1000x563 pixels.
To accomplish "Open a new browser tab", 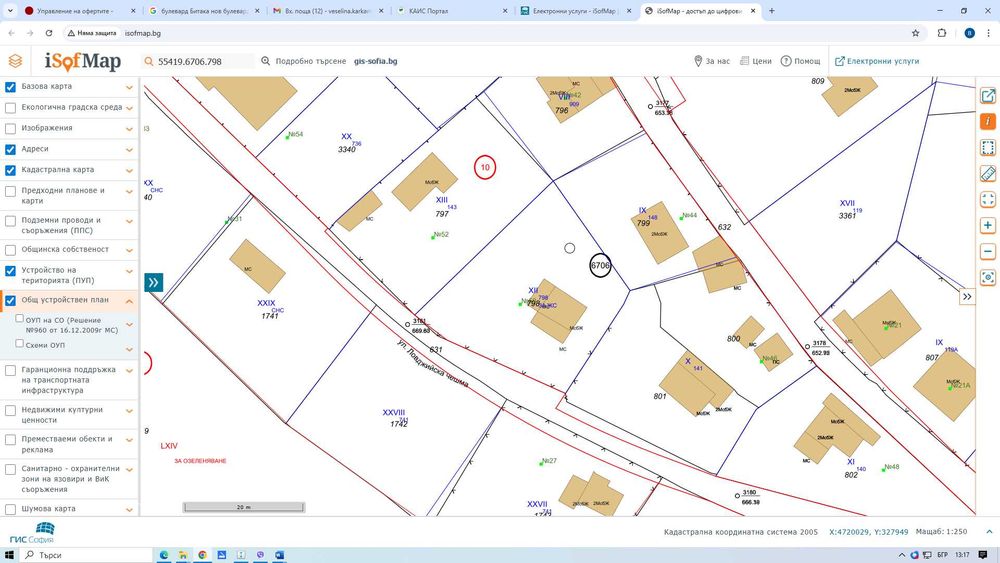I will (x=772, y=11).
